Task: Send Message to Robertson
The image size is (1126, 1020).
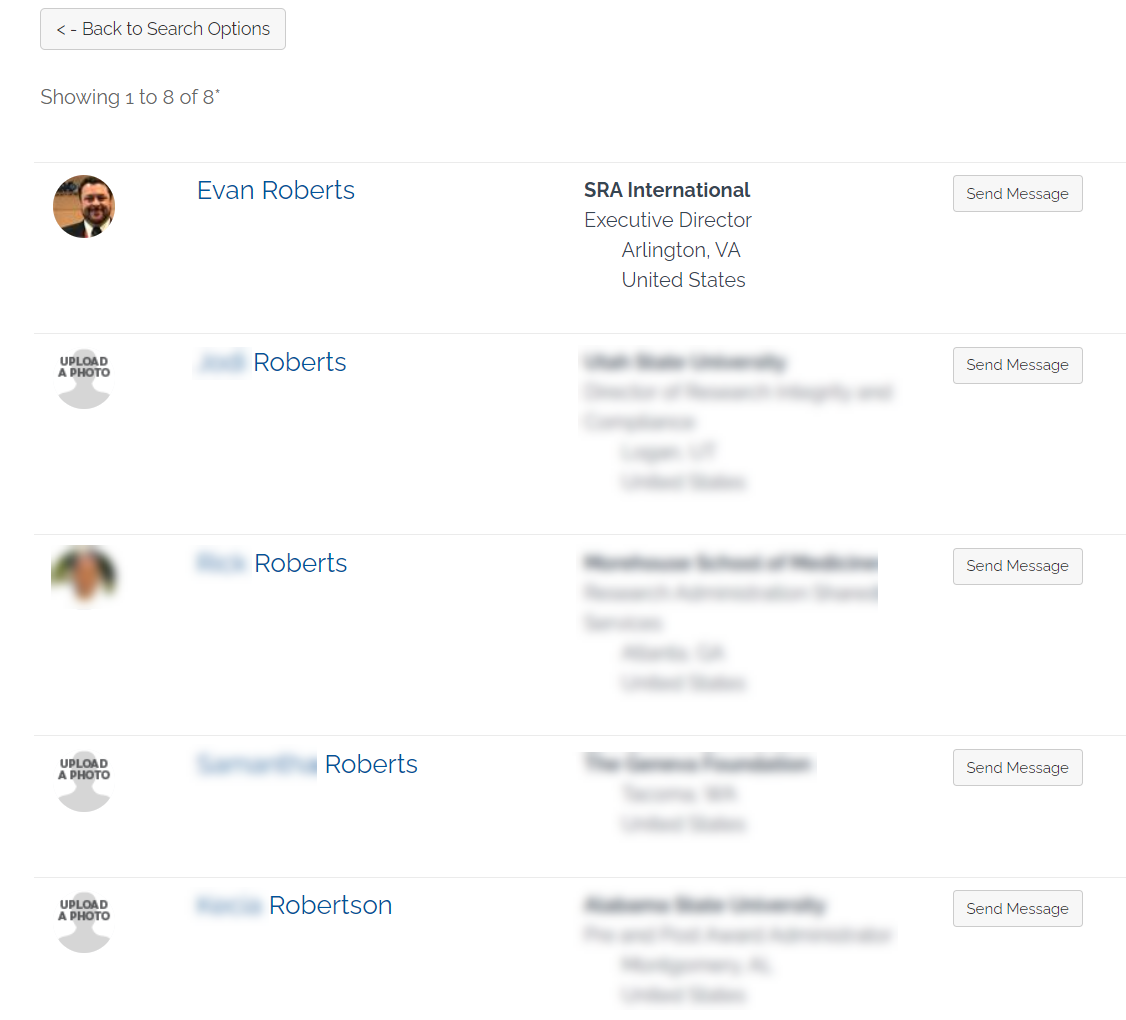Action: 1017,909
